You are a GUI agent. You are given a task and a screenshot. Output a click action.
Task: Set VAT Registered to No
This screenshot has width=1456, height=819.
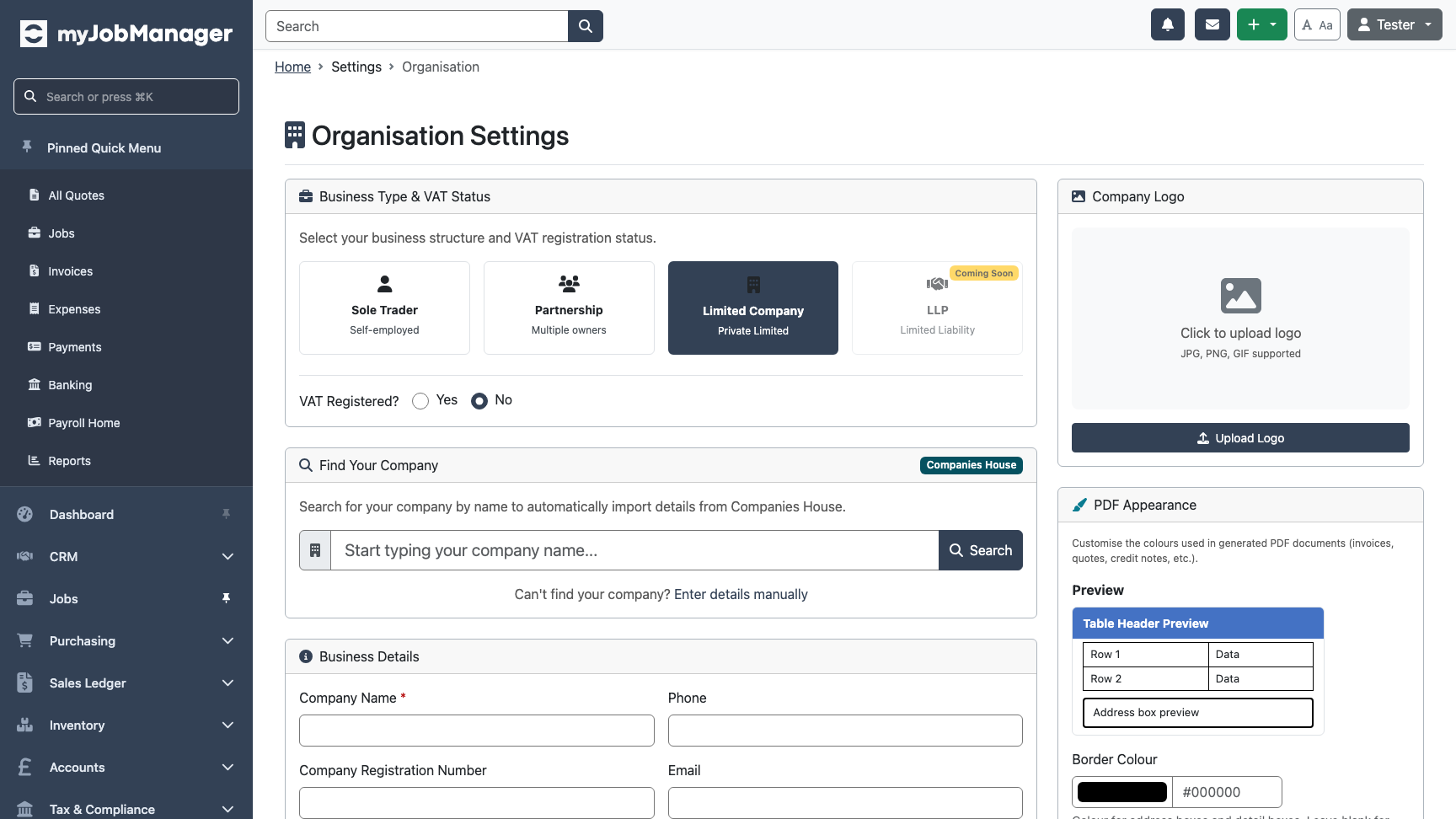pos(479,401)
